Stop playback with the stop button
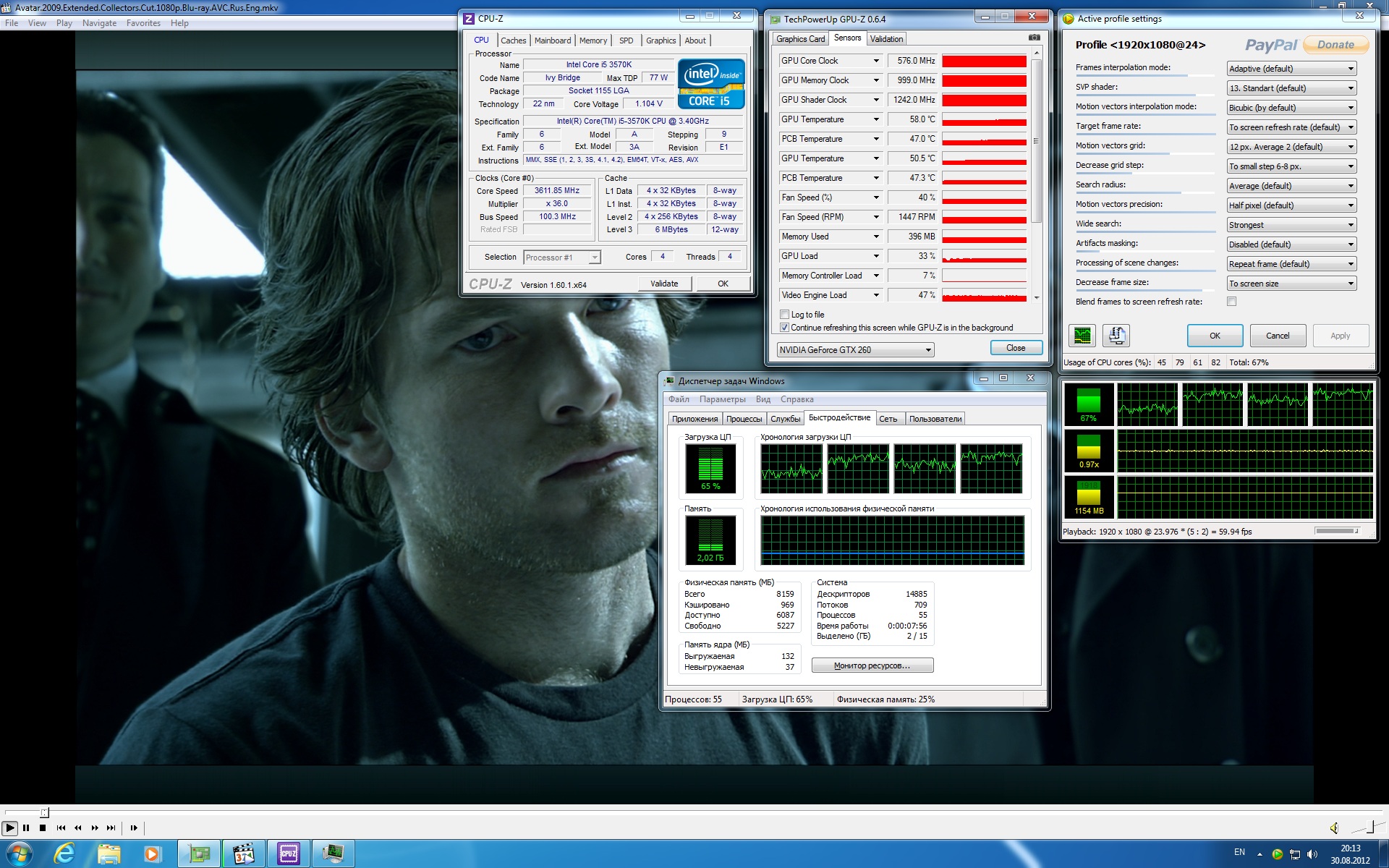This screenshot has width=1389, height=868. click(x=43, y=827)
